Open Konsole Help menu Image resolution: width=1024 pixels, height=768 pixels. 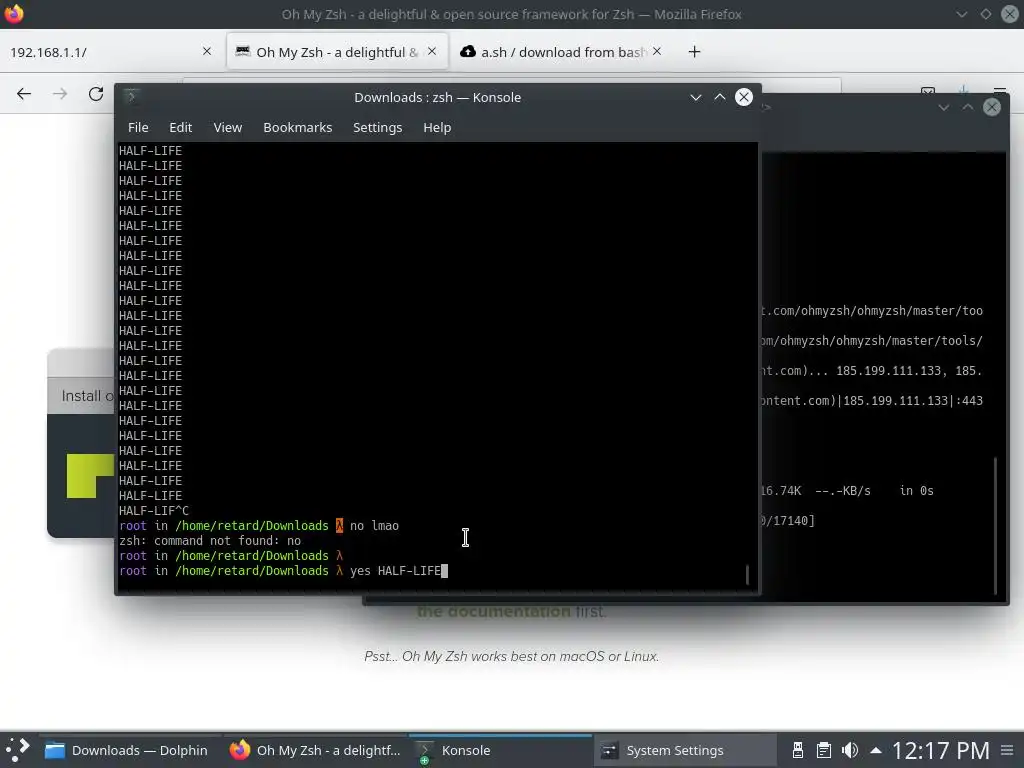[x=437, y=127]
